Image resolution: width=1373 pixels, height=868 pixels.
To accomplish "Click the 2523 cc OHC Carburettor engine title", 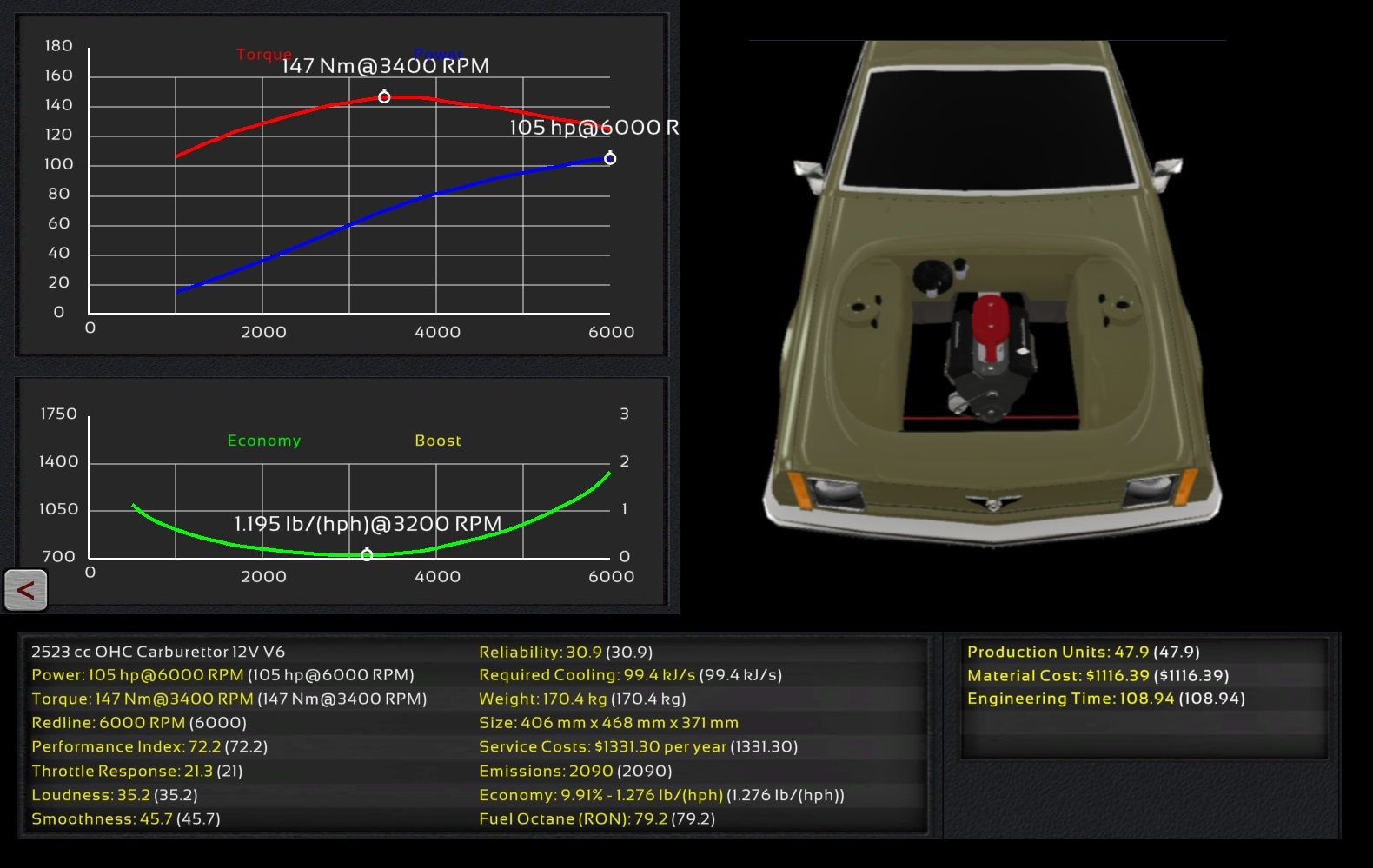I will (x=158, y=652).
